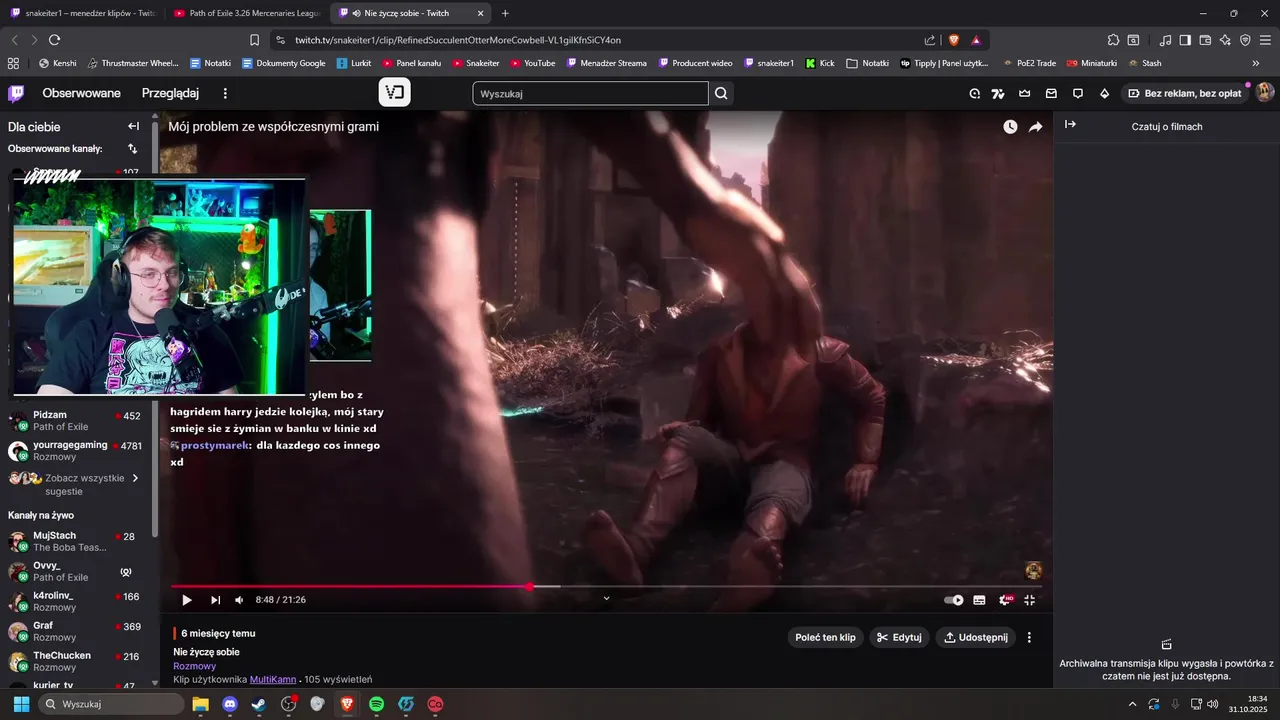Click the Watch Later clock icon

point(1010,127)
